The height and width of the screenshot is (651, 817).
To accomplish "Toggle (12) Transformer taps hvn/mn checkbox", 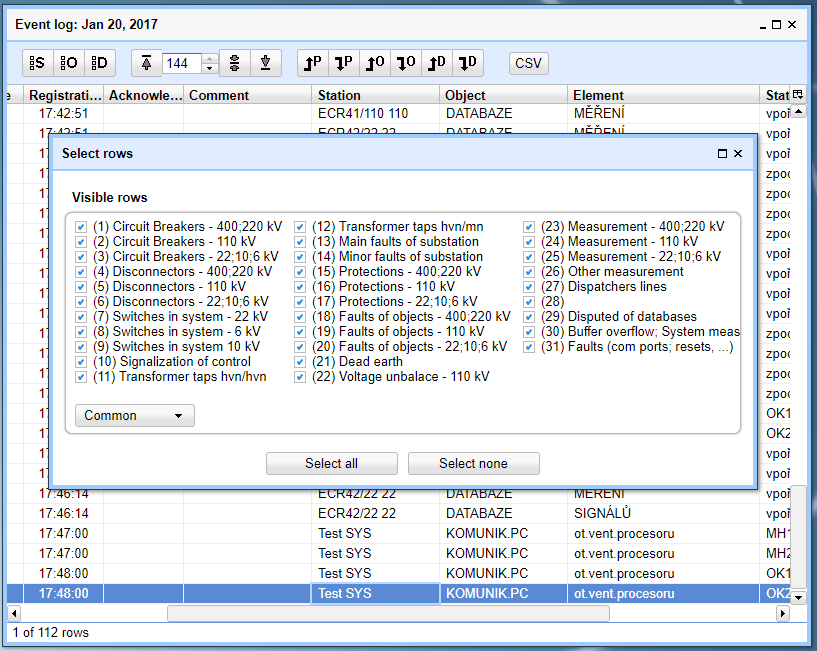I will (x=300, y=227).
